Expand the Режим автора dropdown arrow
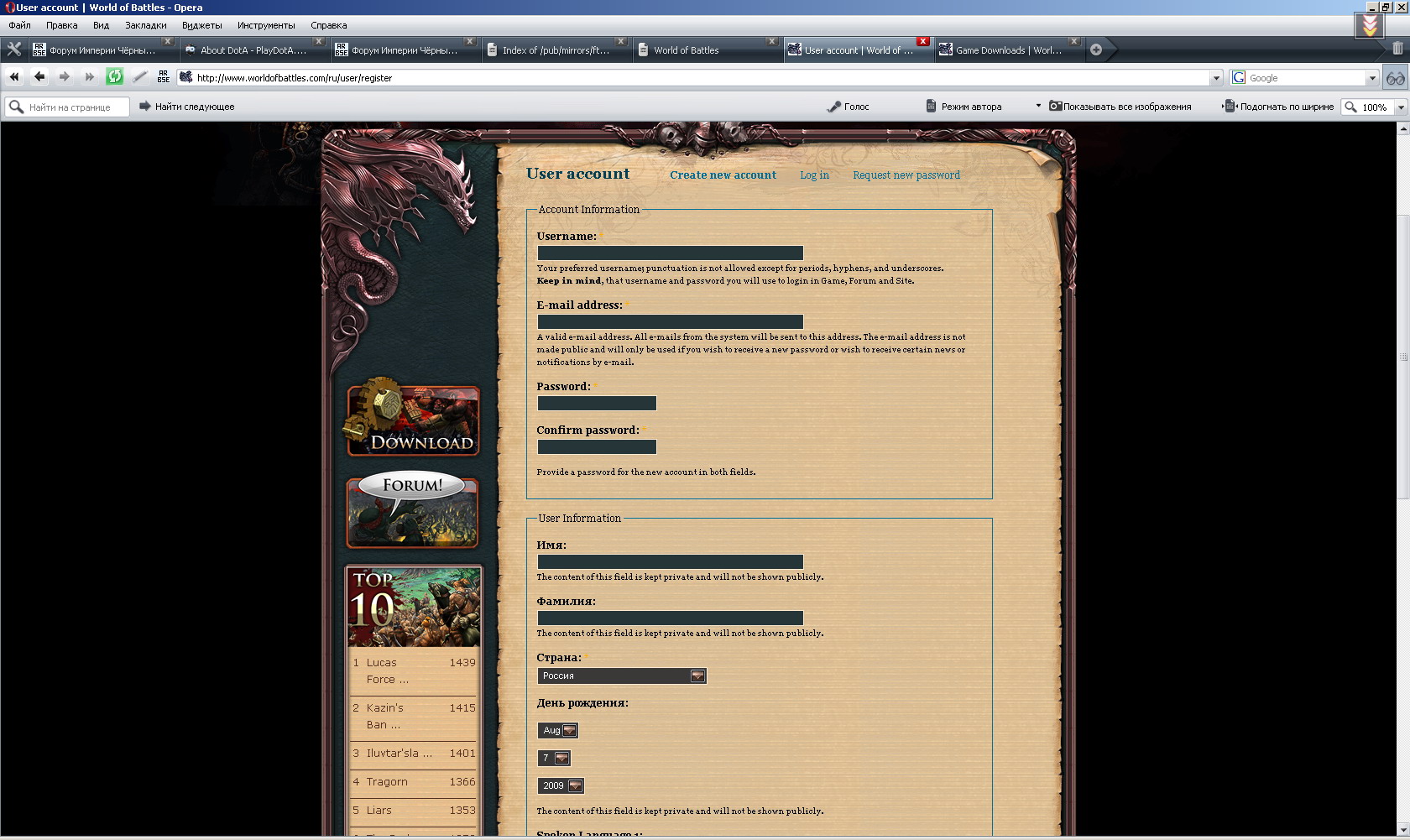1410x840 pixels. (1038, 107)
